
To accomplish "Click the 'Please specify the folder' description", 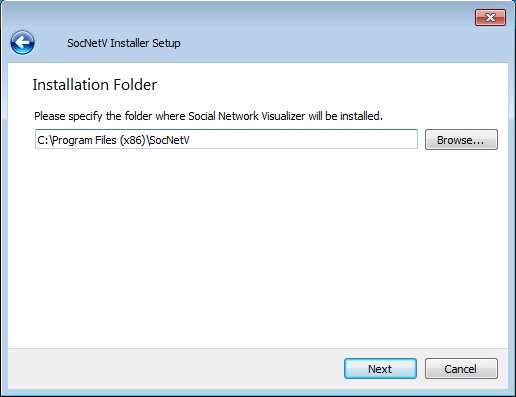I will (208, 116).
